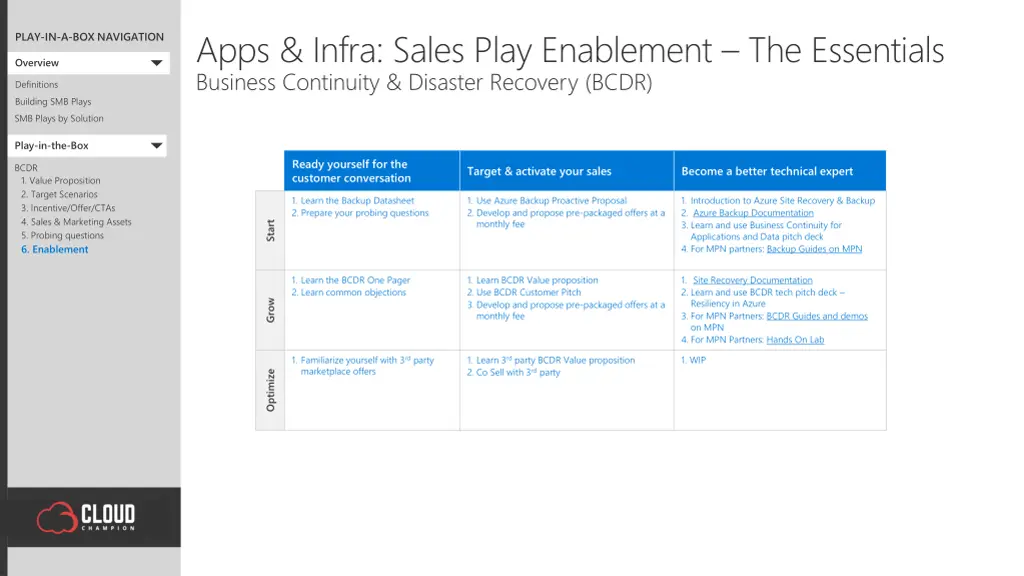Navigate to 1. Value Proposition
Image resolution: width=1024 pixels, height=576 pixels.
point(61,181)
